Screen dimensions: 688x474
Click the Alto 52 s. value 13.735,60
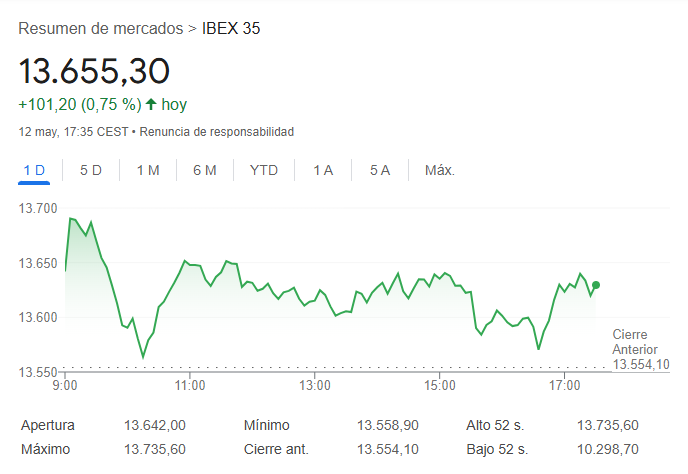(x=608, y=425)
